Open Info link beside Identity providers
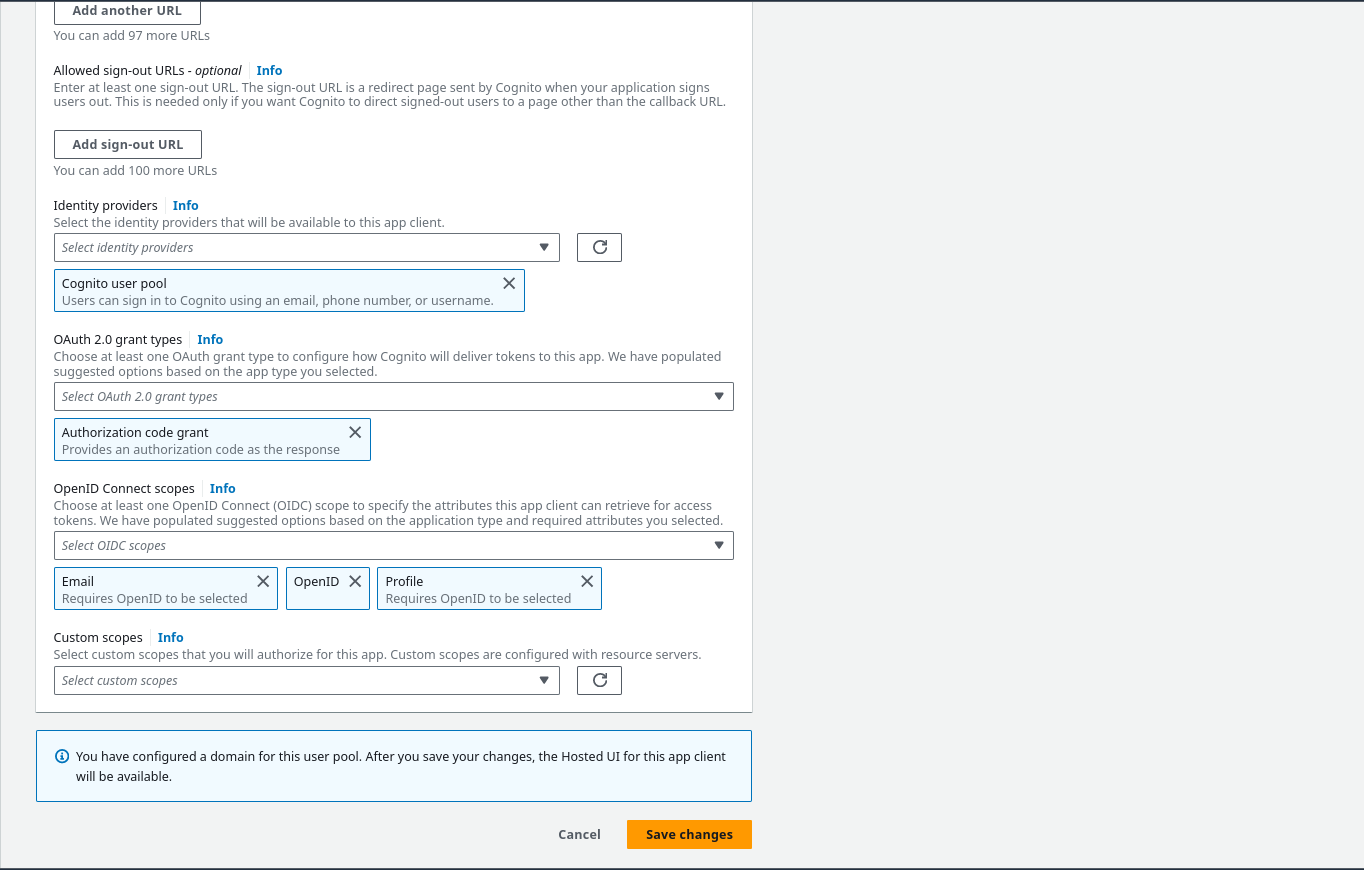The image size is (1364, 870). tap(185, 205)
